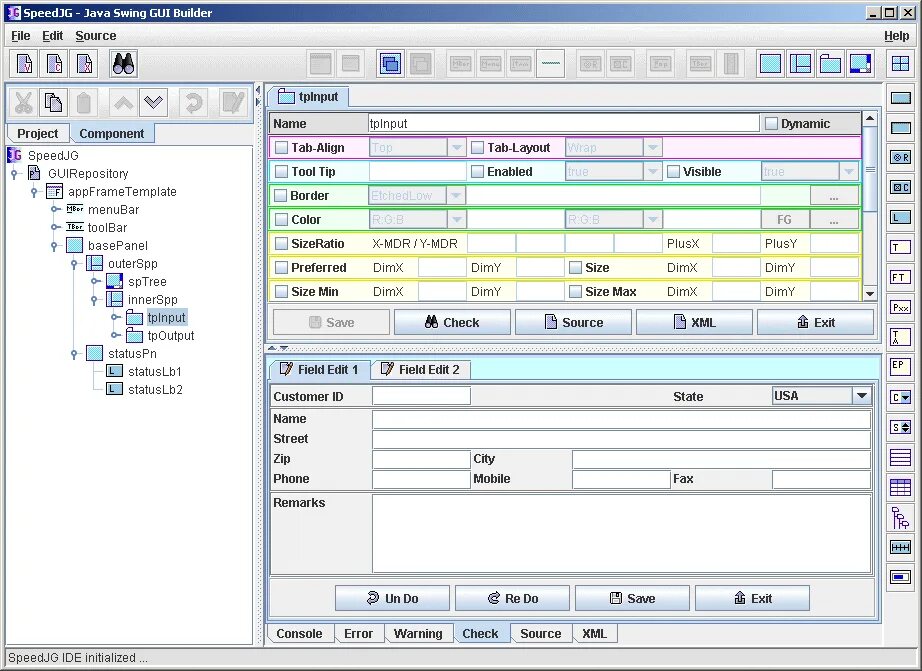Click the green separator line toolbar icon
Viewport: 922px width, 671px height.
pos(550,64)
